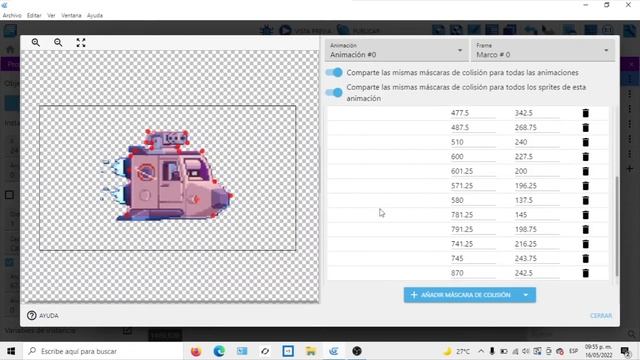Viewport: 640px width, 360px height.
Task: Show hidden system tray icons
Action: (x=481, y=351)
